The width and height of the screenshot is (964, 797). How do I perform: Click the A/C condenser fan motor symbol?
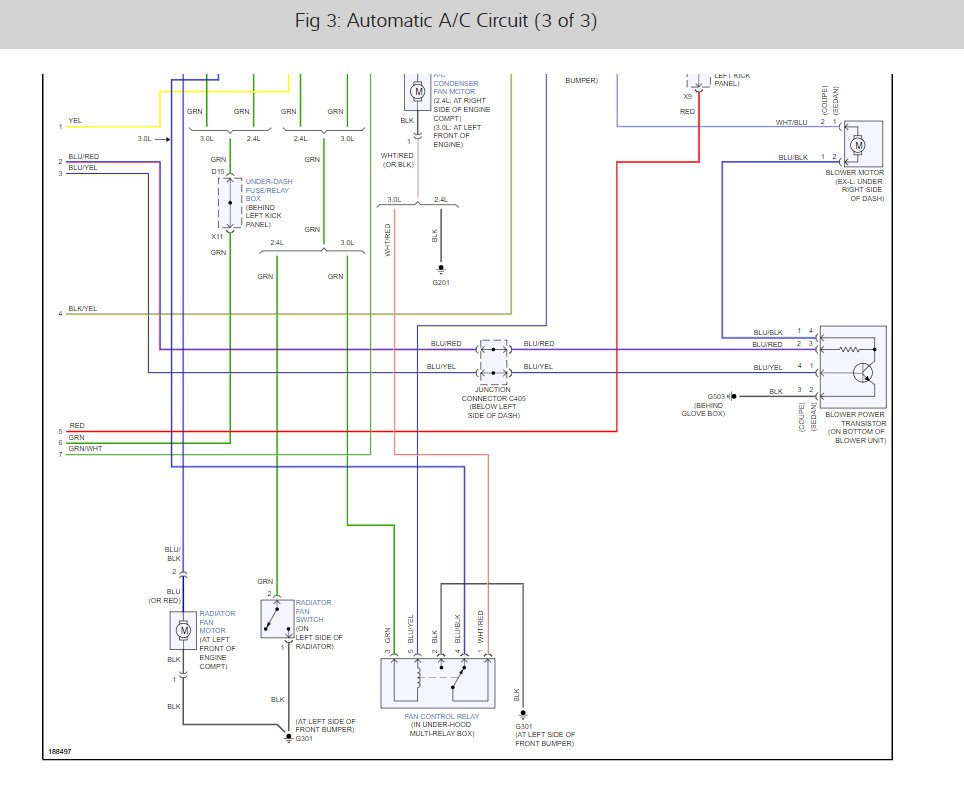[x=418, y=92]
